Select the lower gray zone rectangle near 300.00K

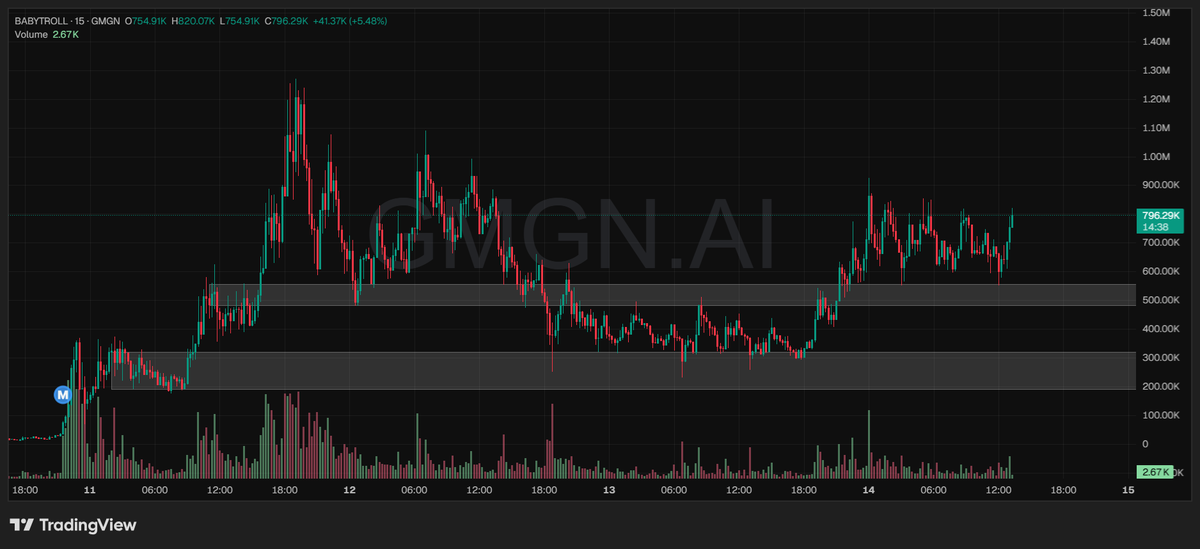pos(622,370)
